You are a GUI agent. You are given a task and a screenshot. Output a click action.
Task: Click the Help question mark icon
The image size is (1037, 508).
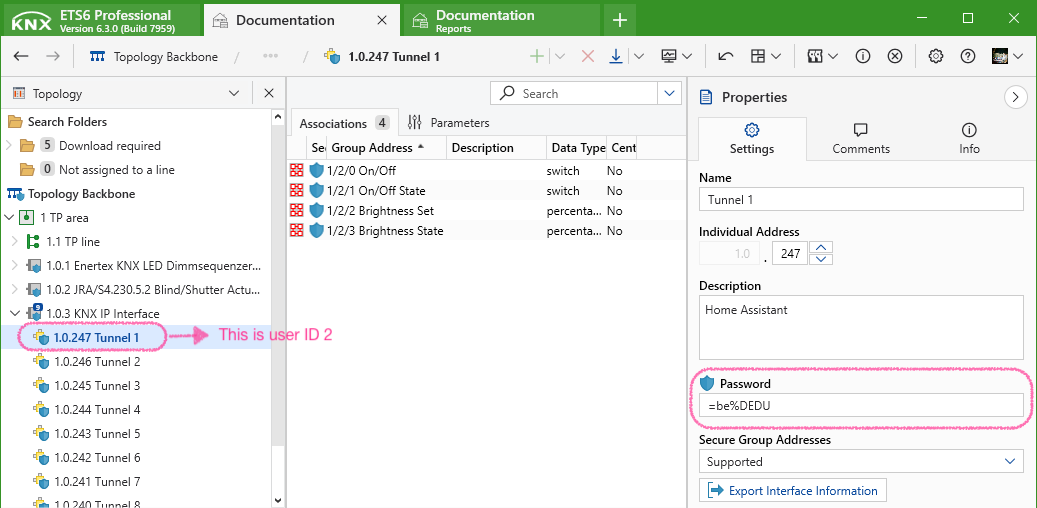(x=967, y=56)
